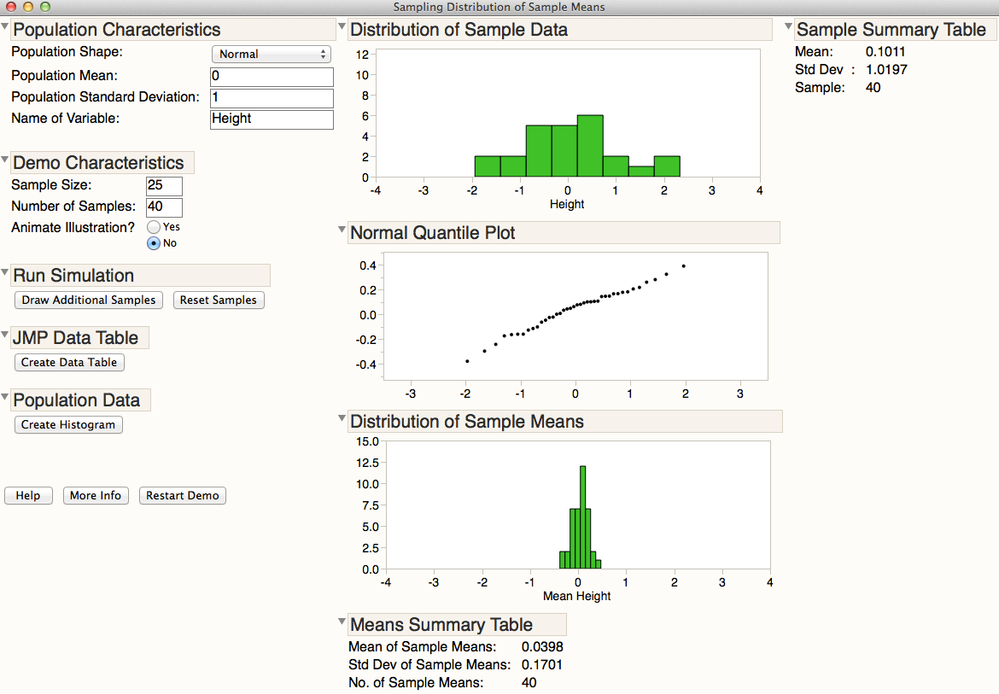Screen dimensions: 999x694
Task: Collapse the Distribution of Sample Means panel
Action: tap(342, 421)
